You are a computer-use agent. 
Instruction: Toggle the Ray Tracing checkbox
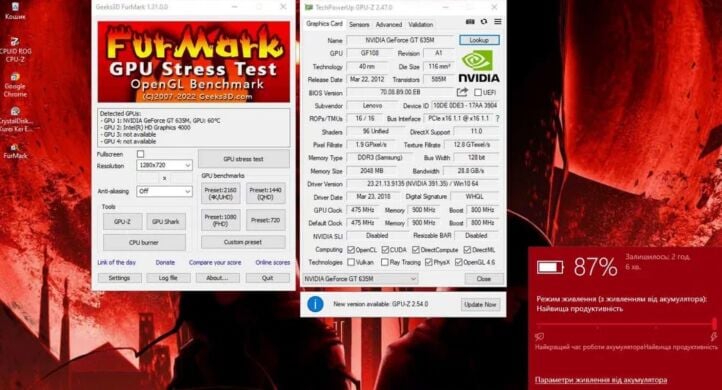point(385,262)
